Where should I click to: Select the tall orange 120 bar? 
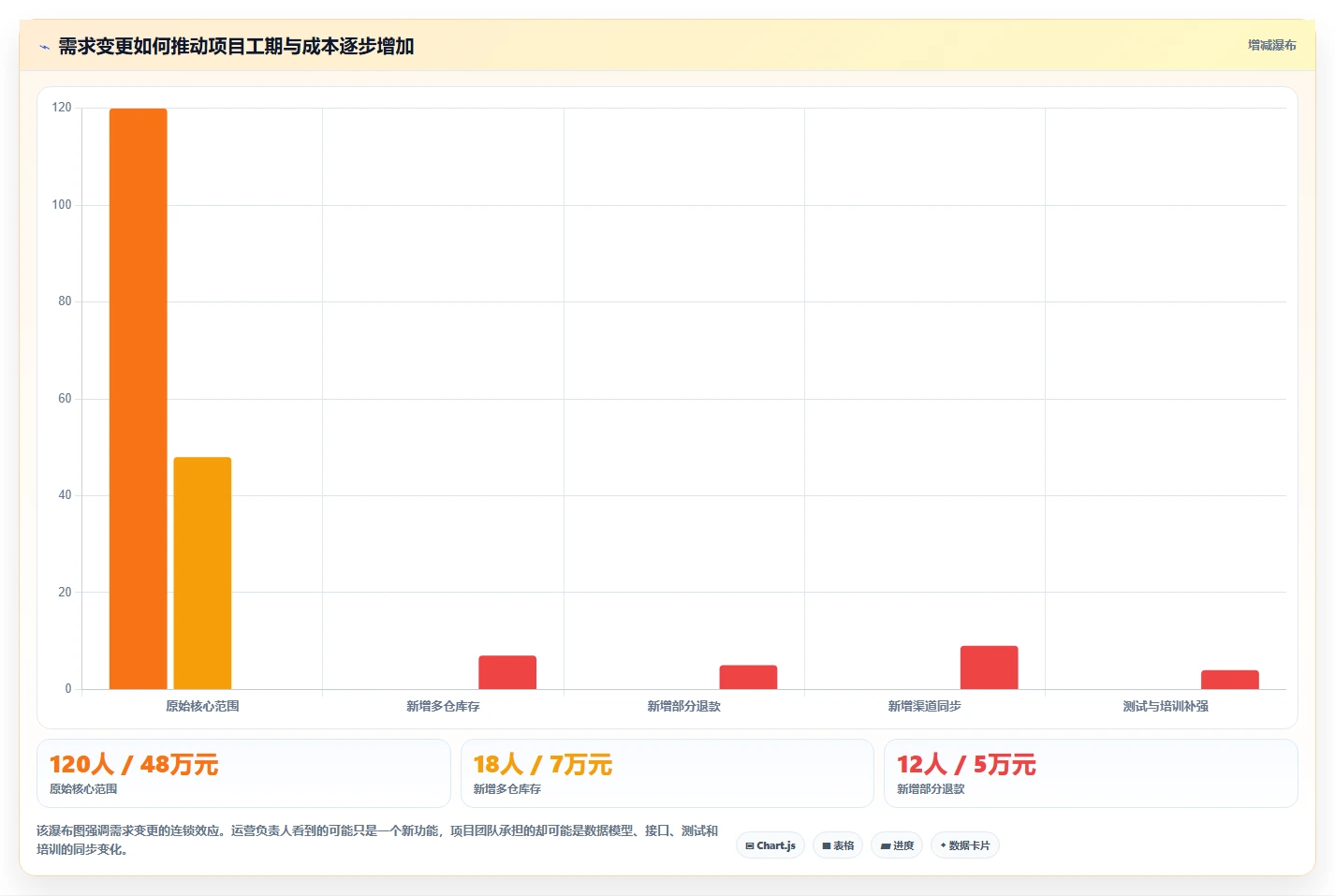tap(139, 399)
